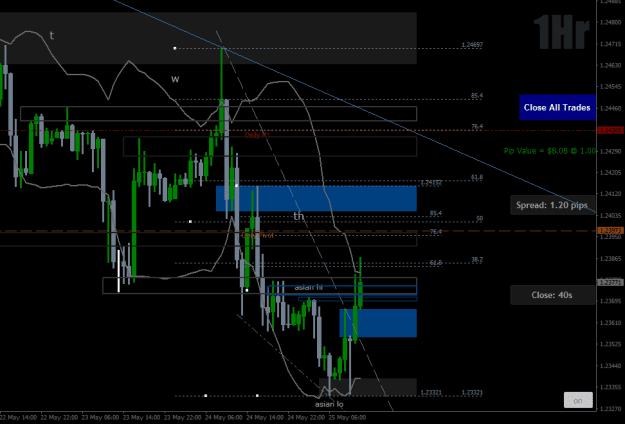The width and height of the screenshot is (625, 424).
Task: Click the 25 May 06:00 time label
Action: [347, 418]
